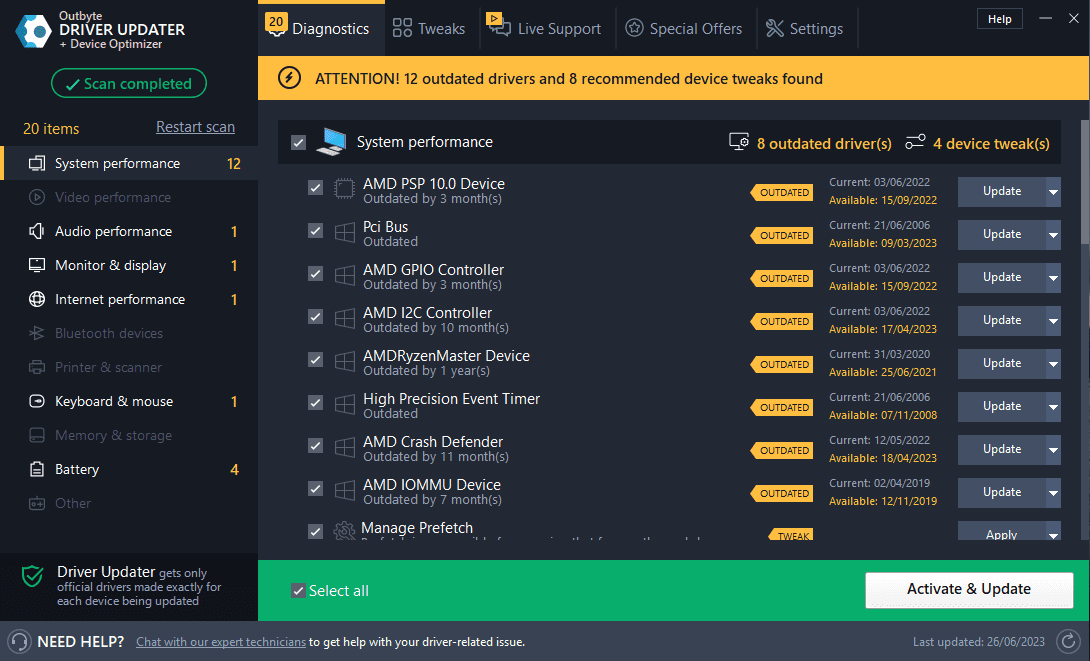
Task: Click the Audio performance speaker icon
Action: (37, 231)
